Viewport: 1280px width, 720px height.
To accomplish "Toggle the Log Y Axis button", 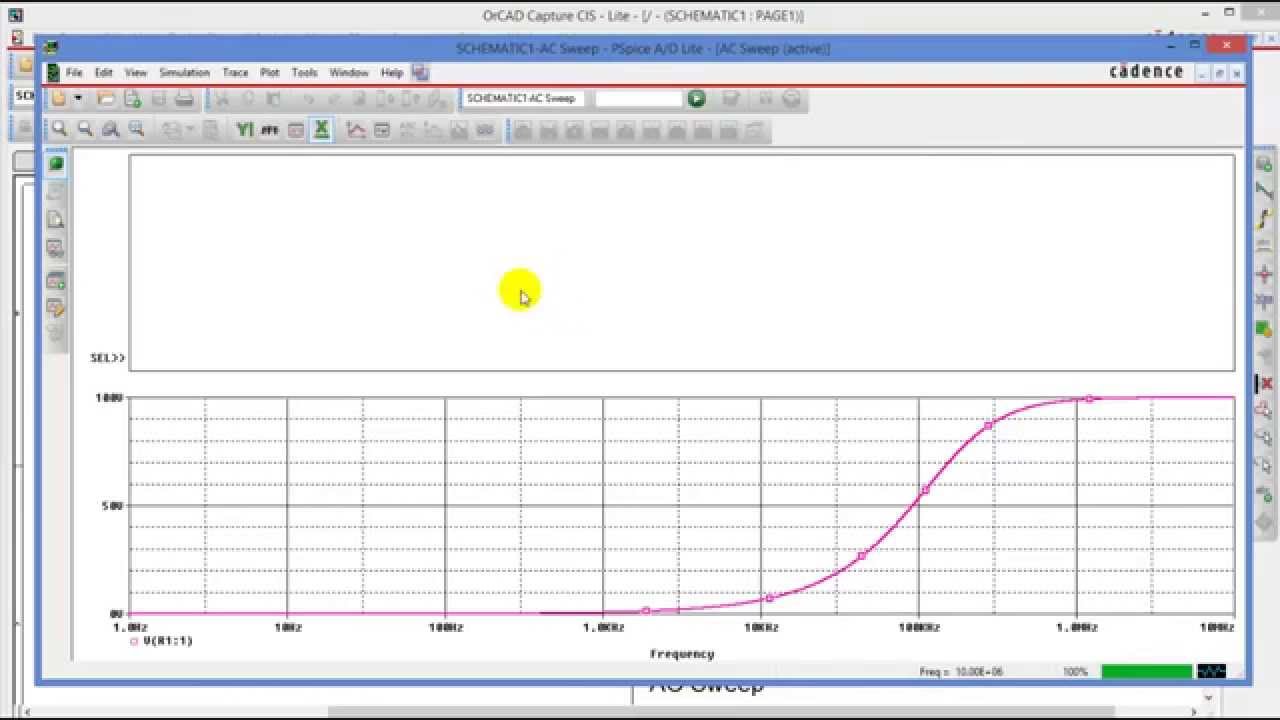I will coord(244,129).
